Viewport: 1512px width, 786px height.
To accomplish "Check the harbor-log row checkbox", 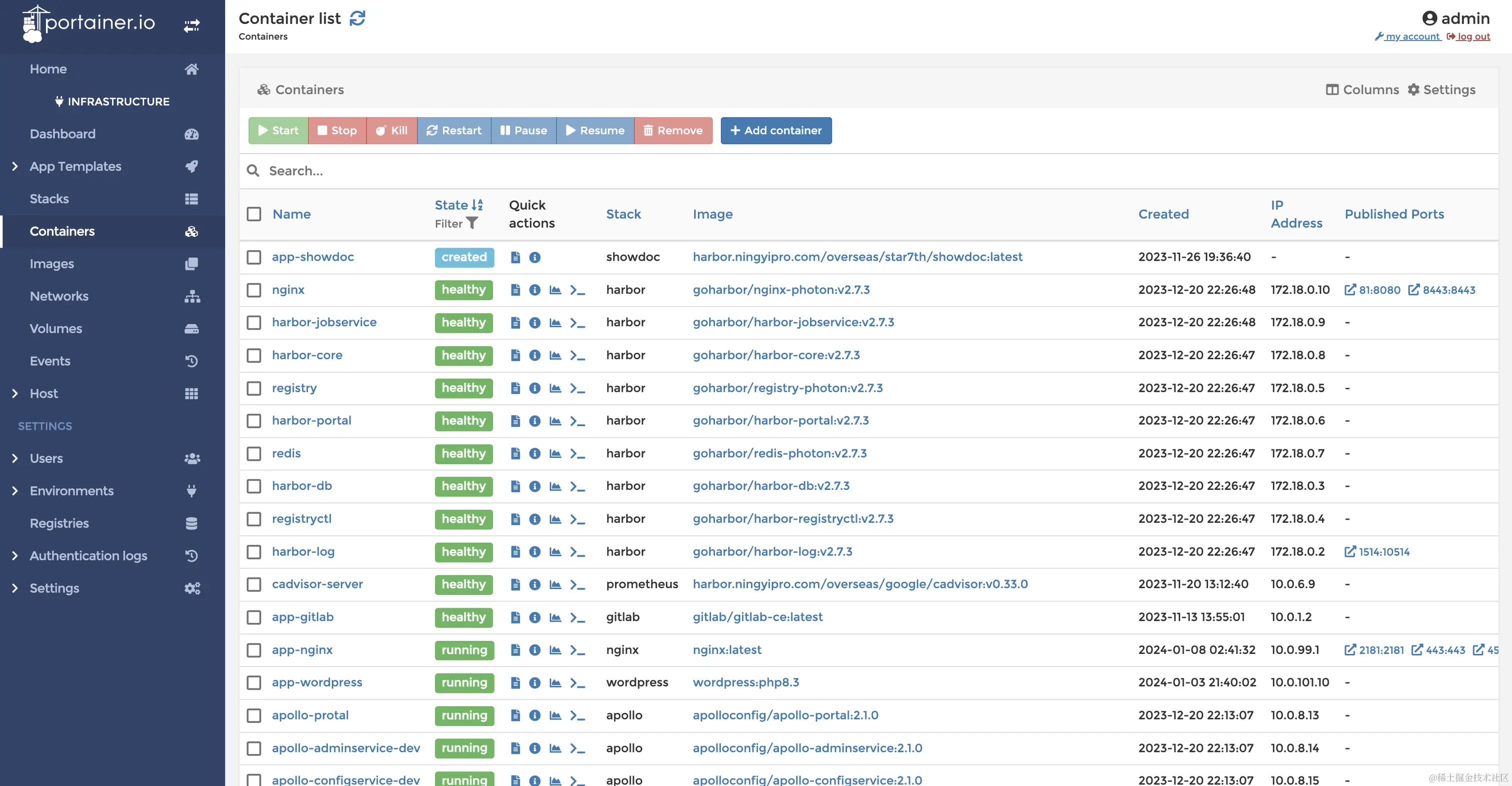I will click(254, 552).
